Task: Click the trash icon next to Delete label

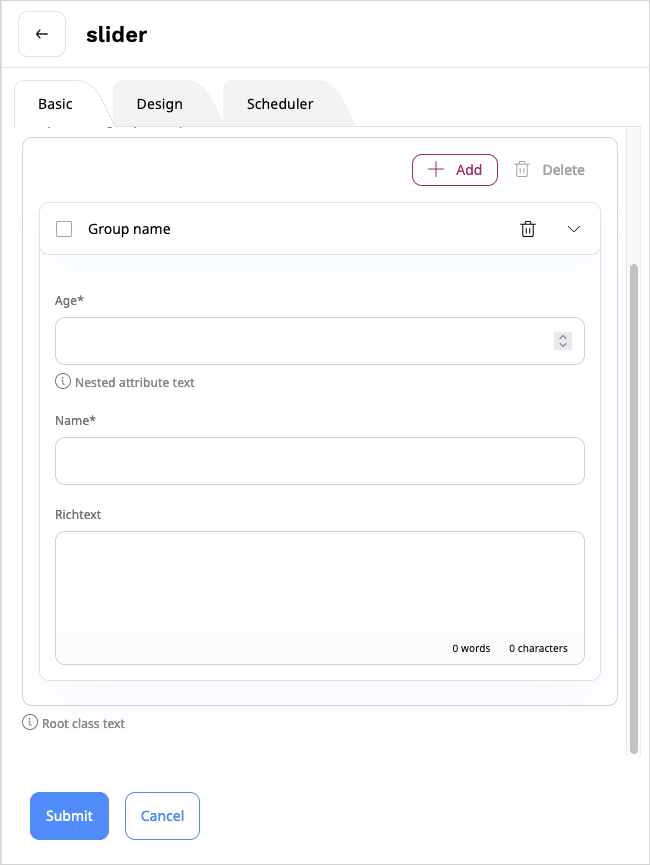Action: 521,169
